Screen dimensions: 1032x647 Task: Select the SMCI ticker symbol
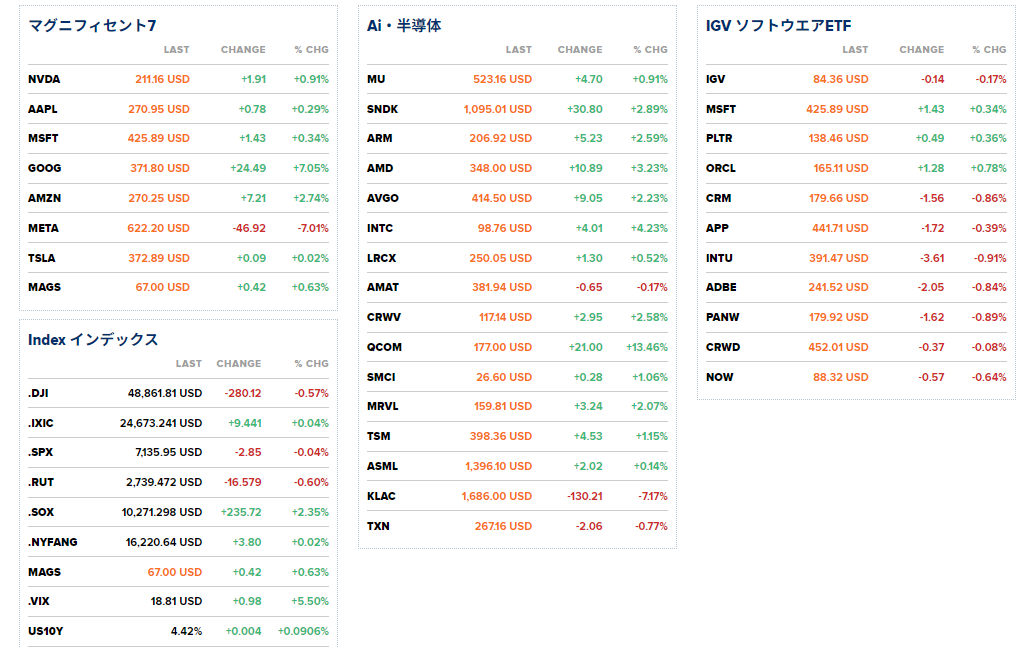coord(381,377)
